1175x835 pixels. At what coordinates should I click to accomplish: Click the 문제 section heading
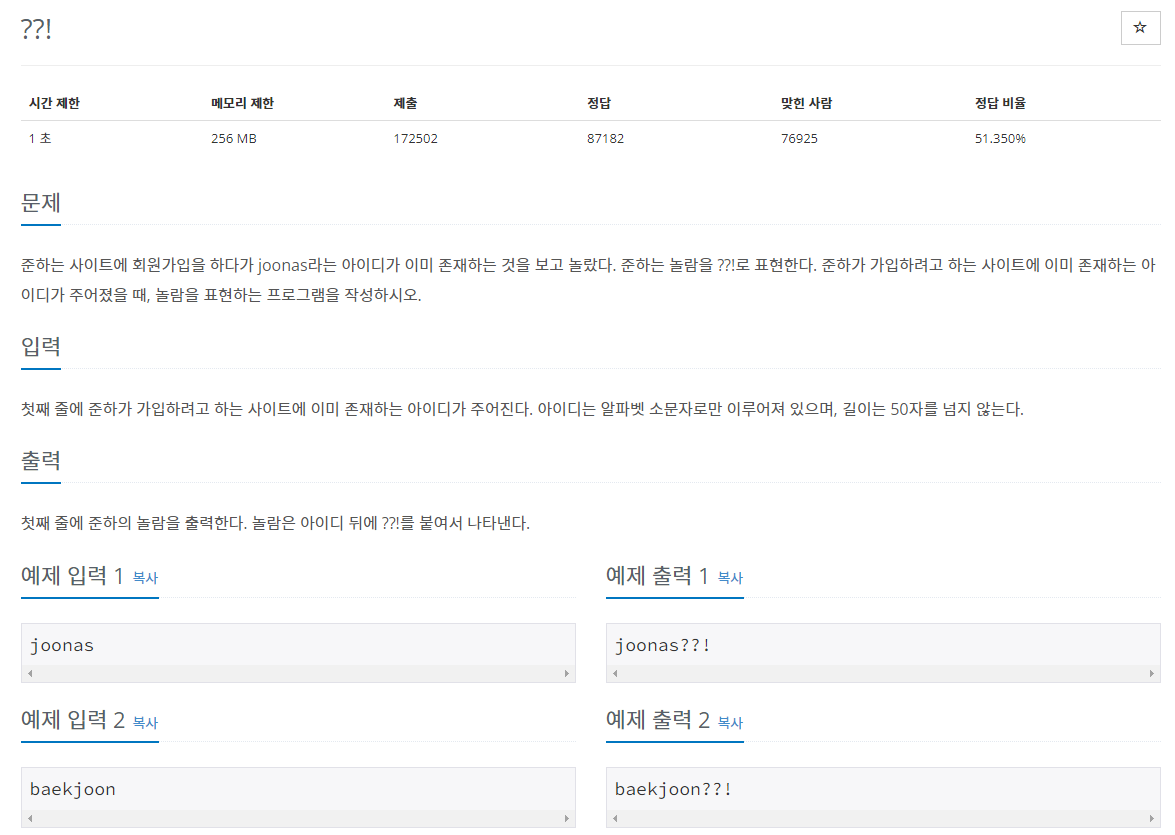[39, 202]
